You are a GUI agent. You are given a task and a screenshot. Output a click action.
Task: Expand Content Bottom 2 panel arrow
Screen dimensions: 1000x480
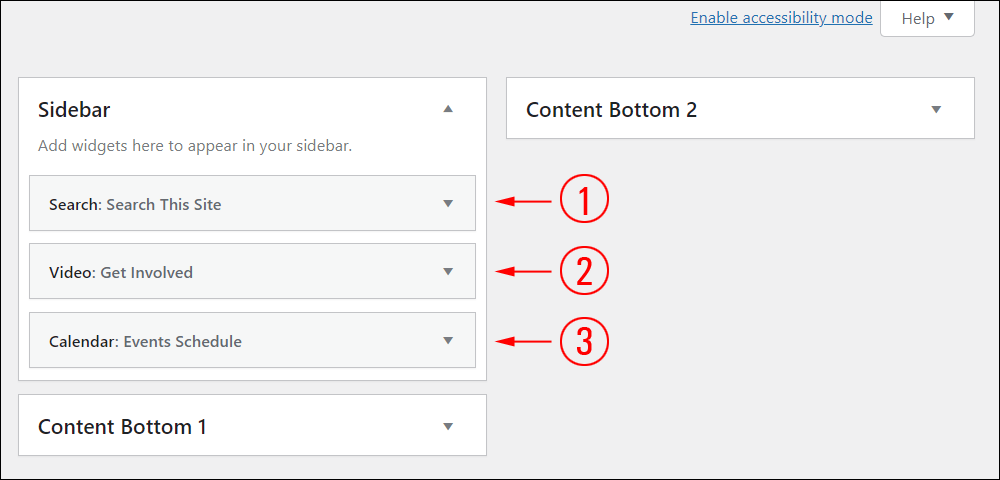pyautogui.click(x=936, y=109)
